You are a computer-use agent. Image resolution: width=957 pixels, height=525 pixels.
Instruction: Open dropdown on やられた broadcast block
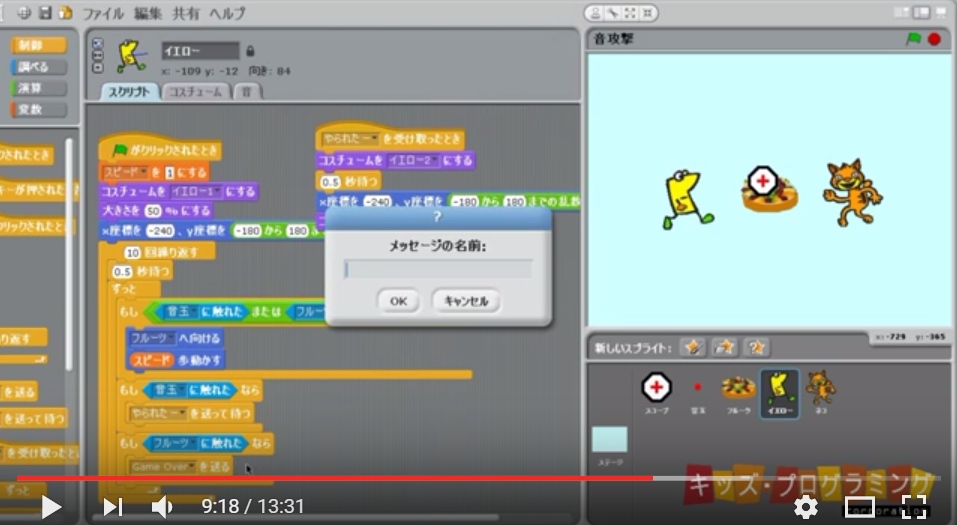(177, 413)
